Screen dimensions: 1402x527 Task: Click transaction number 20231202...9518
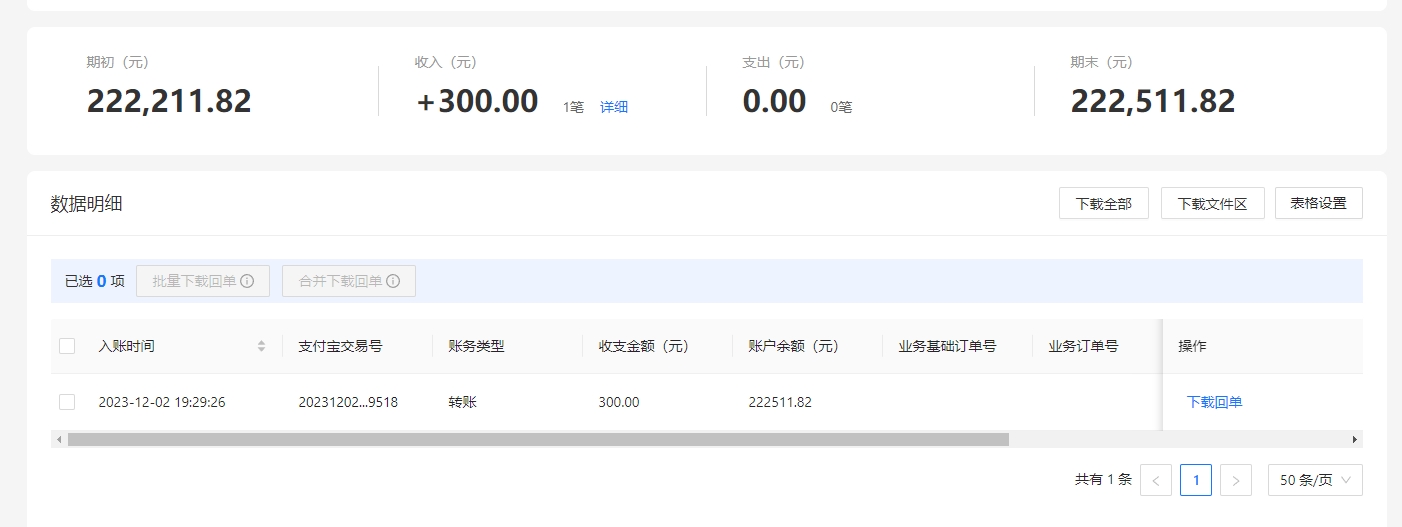point(348,402)
